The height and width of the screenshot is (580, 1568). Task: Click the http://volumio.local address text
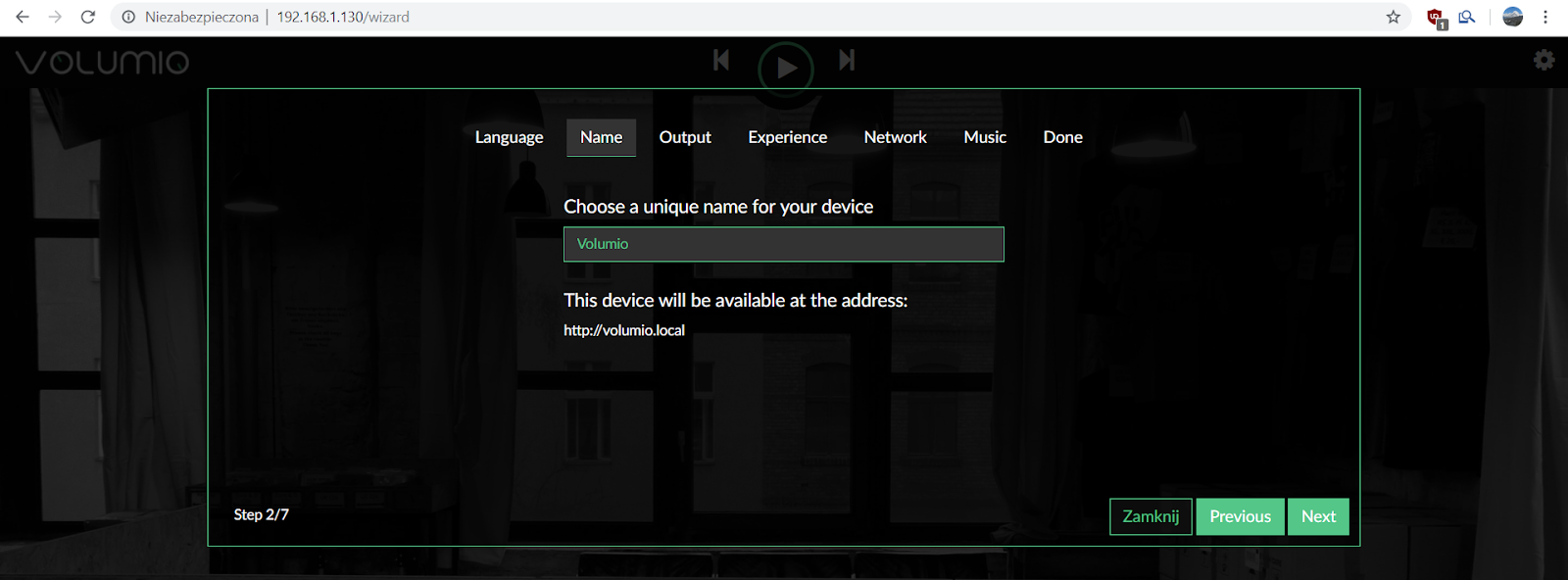click(624, 330)
